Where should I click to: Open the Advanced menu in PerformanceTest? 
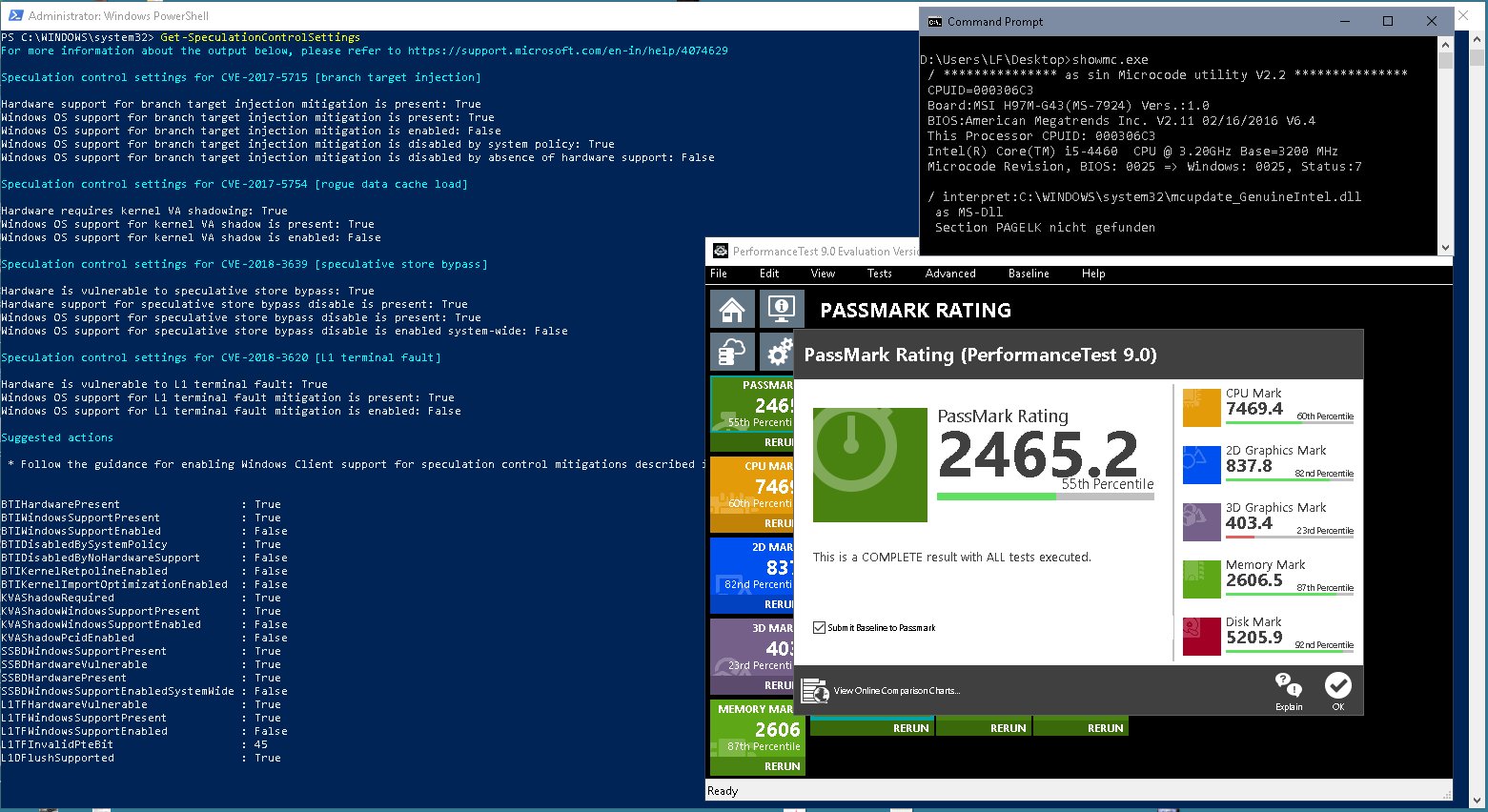[x=950, y=274]
